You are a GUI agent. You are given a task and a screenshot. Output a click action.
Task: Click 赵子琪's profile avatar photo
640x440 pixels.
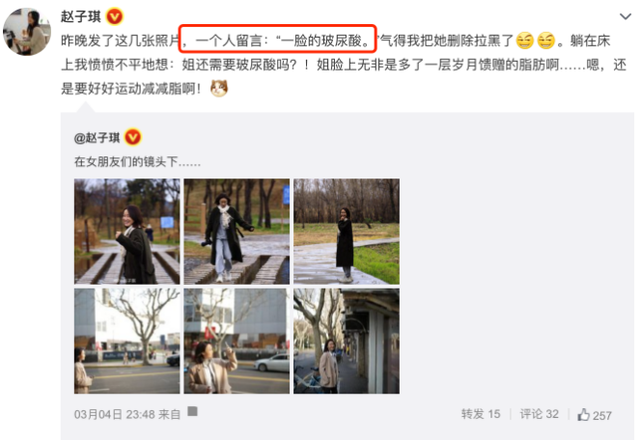click(x=27, y=31)
